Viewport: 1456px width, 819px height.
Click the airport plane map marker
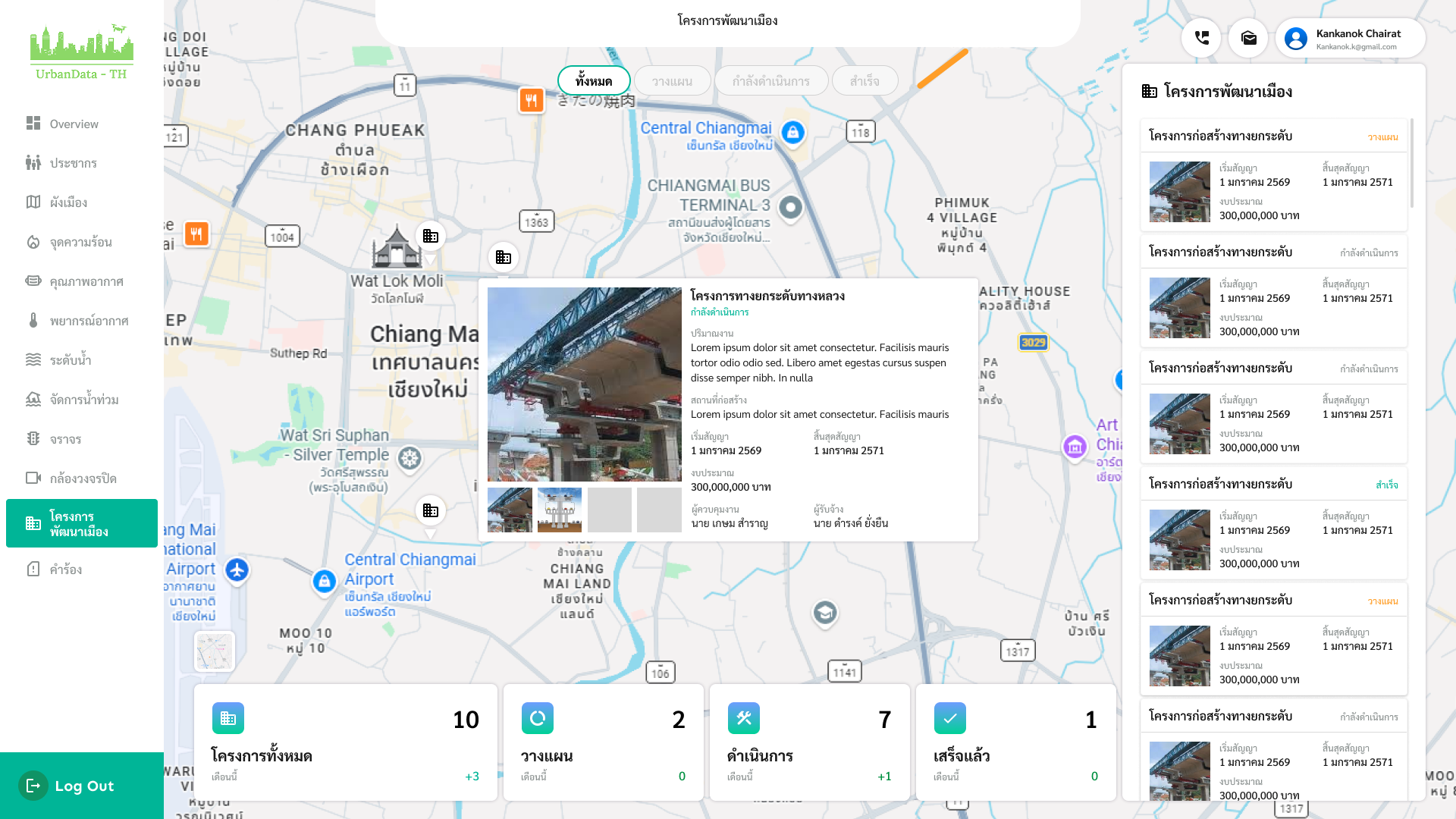click(x=237, y=570)
